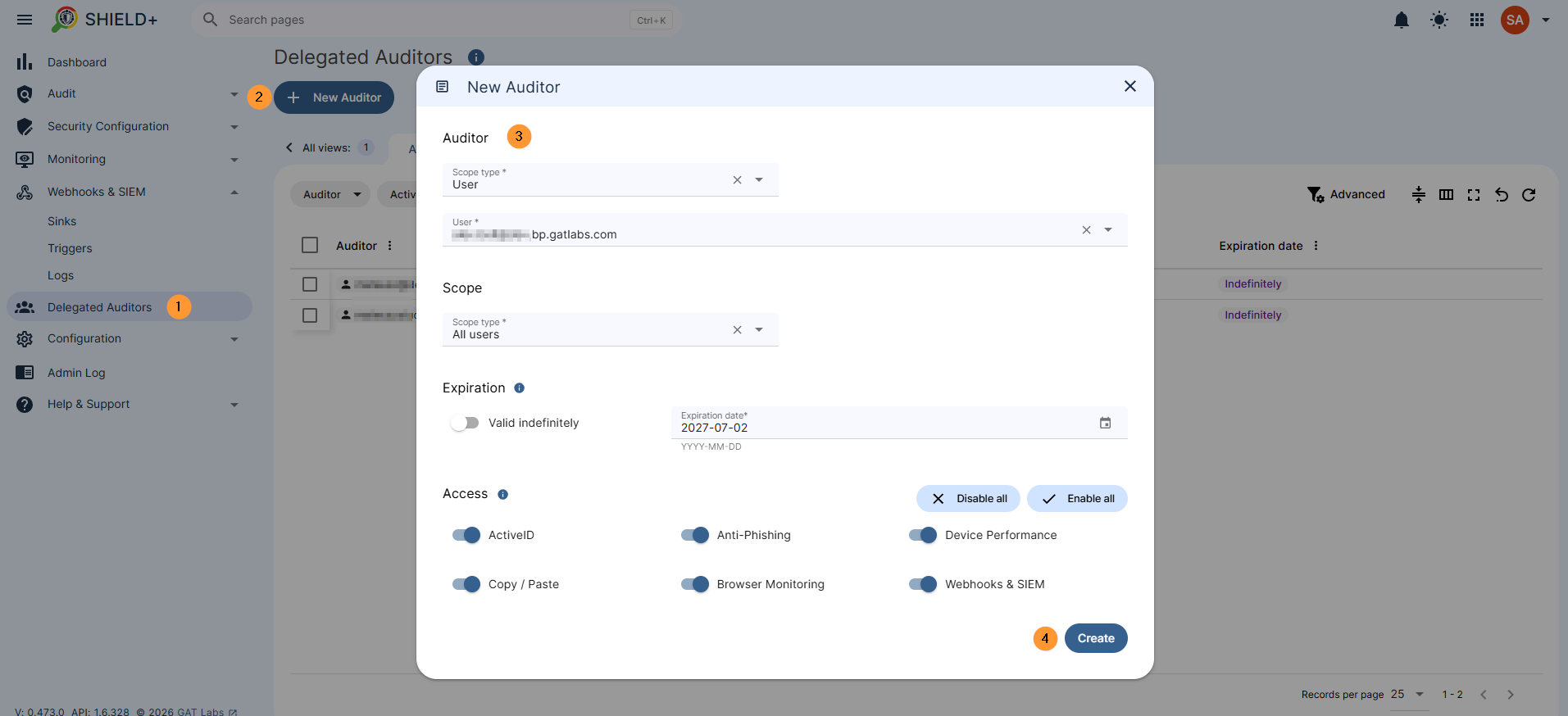
Task: Open the Admin Log menu item
Action: point(76,373)
